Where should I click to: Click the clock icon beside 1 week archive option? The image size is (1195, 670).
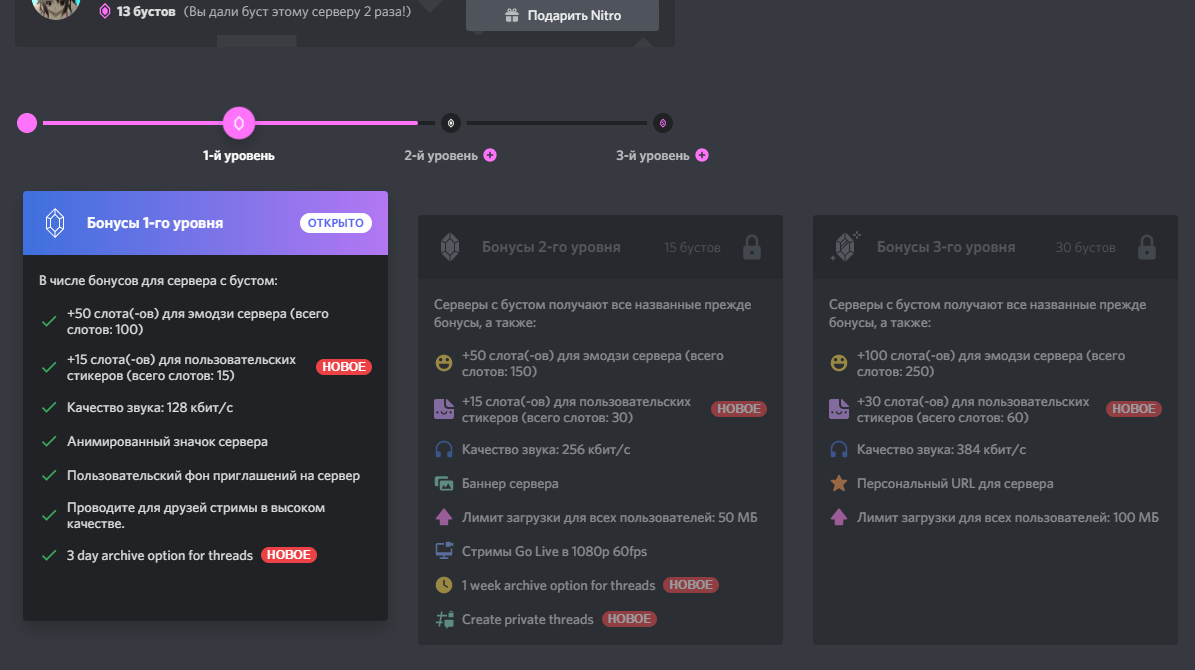[444, 585]
